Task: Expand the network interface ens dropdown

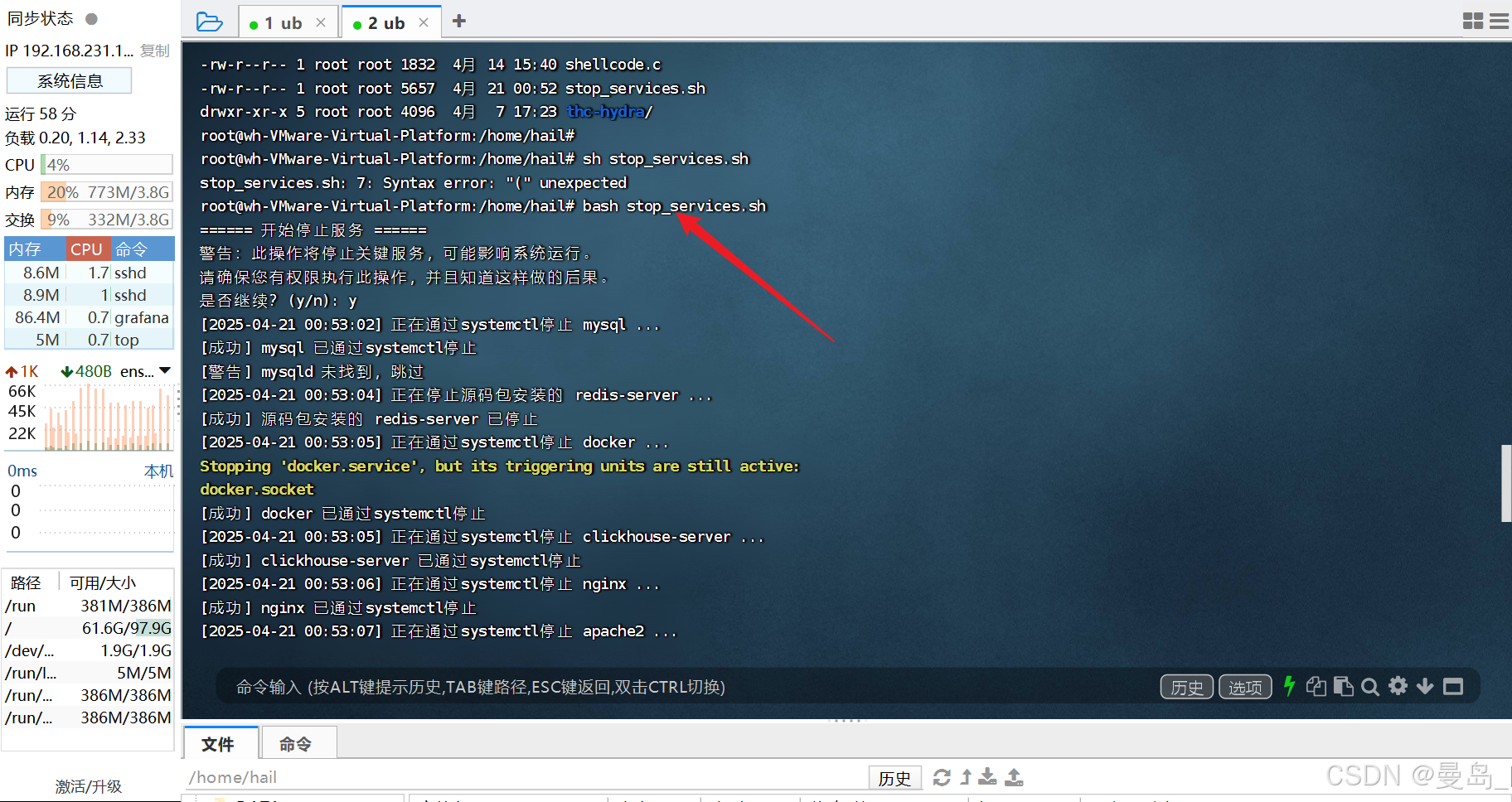Action: [165, 371]
